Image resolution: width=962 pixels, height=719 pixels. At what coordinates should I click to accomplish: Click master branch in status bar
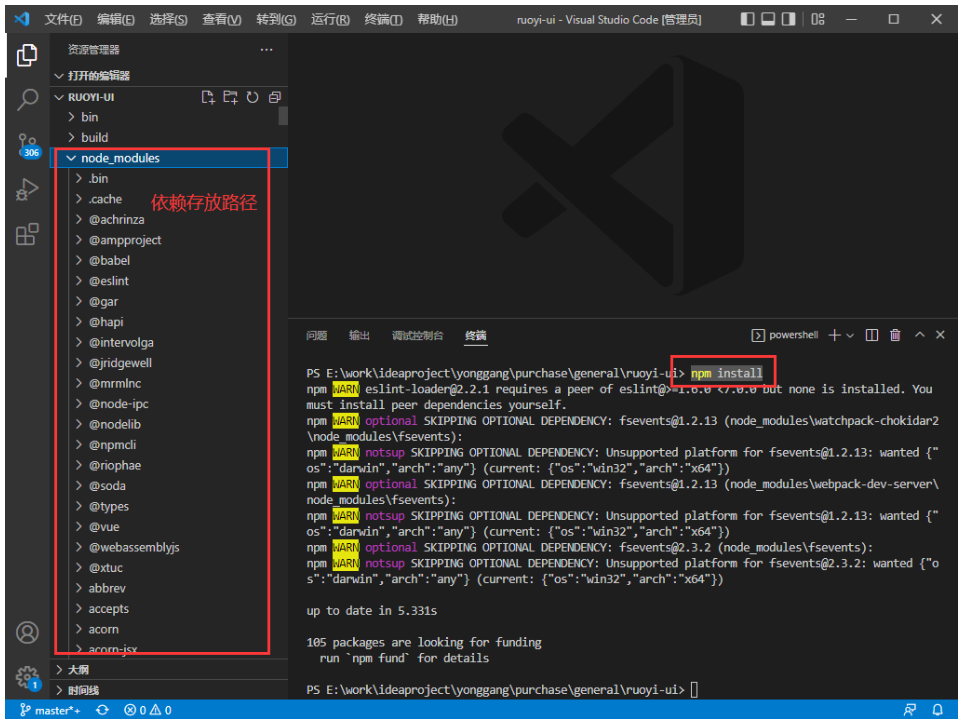tap(50, 710)
